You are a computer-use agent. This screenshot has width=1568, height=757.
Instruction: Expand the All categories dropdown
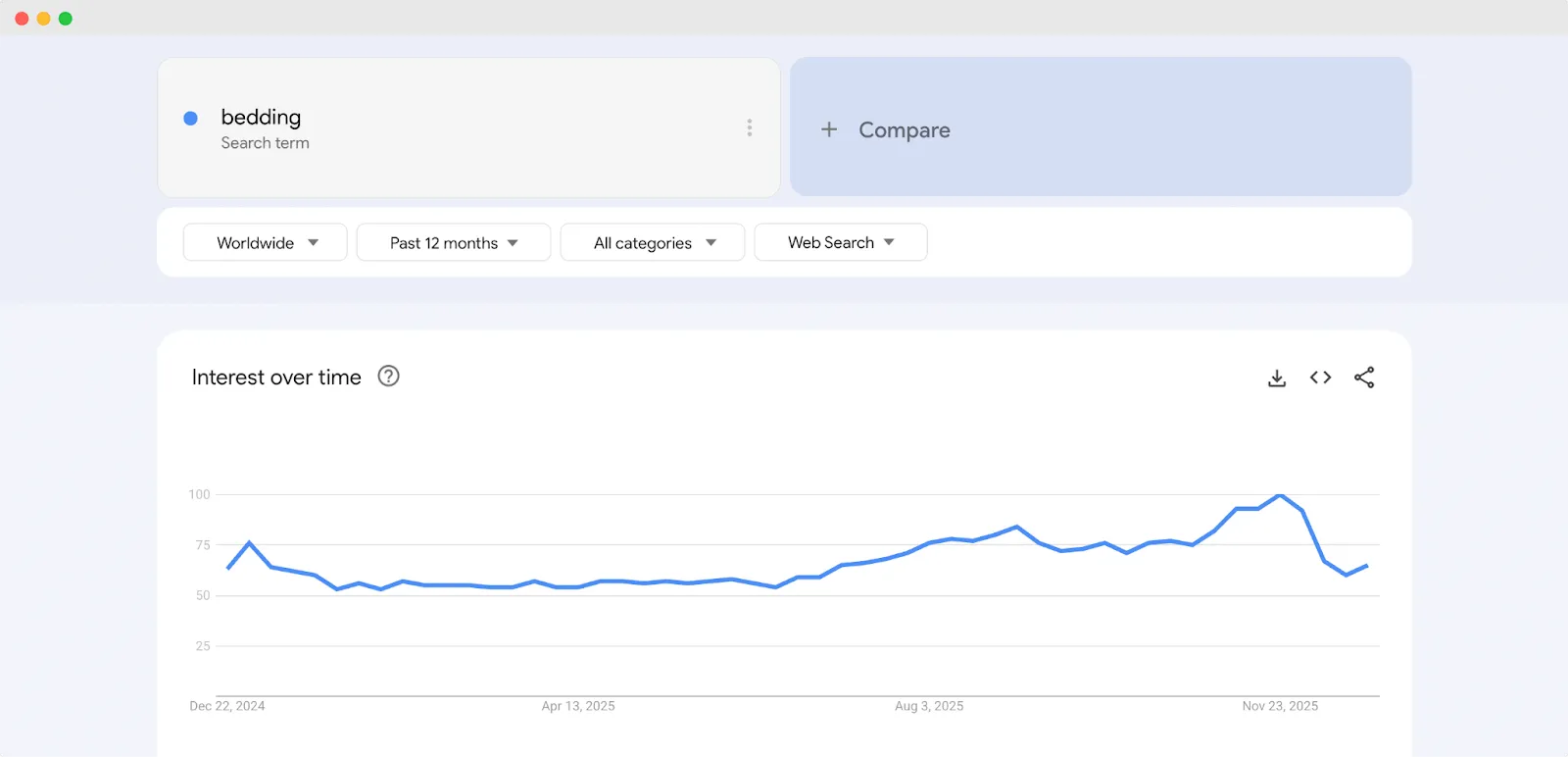pyautogui.click(x=653, y=242)
